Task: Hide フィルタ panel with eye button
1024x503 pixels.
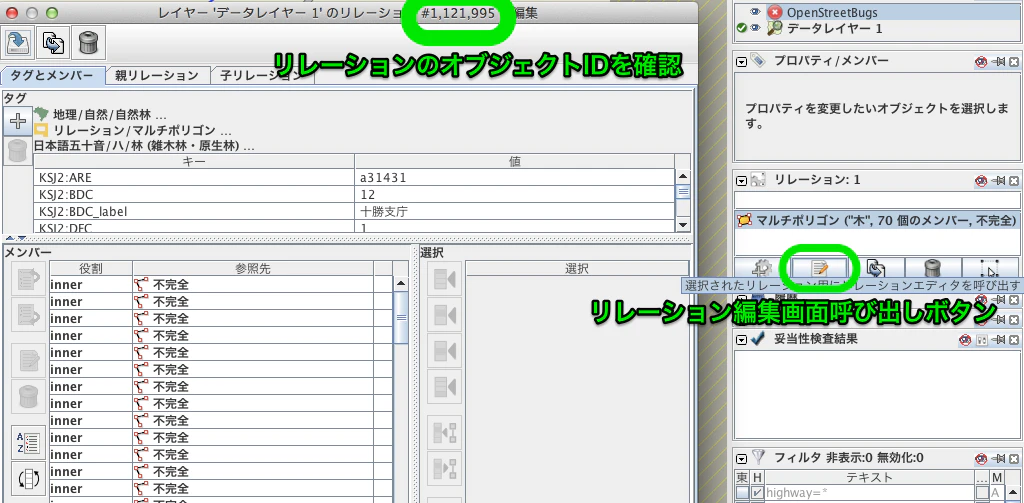Action: click(982, 459)
